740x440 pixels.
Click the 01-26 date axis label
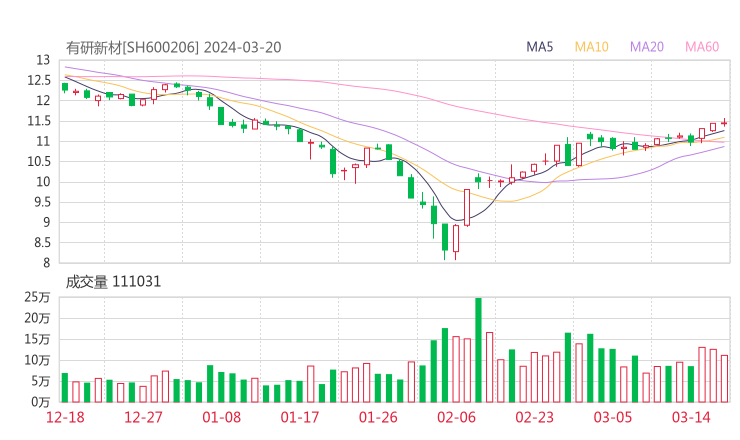(378, 417)
